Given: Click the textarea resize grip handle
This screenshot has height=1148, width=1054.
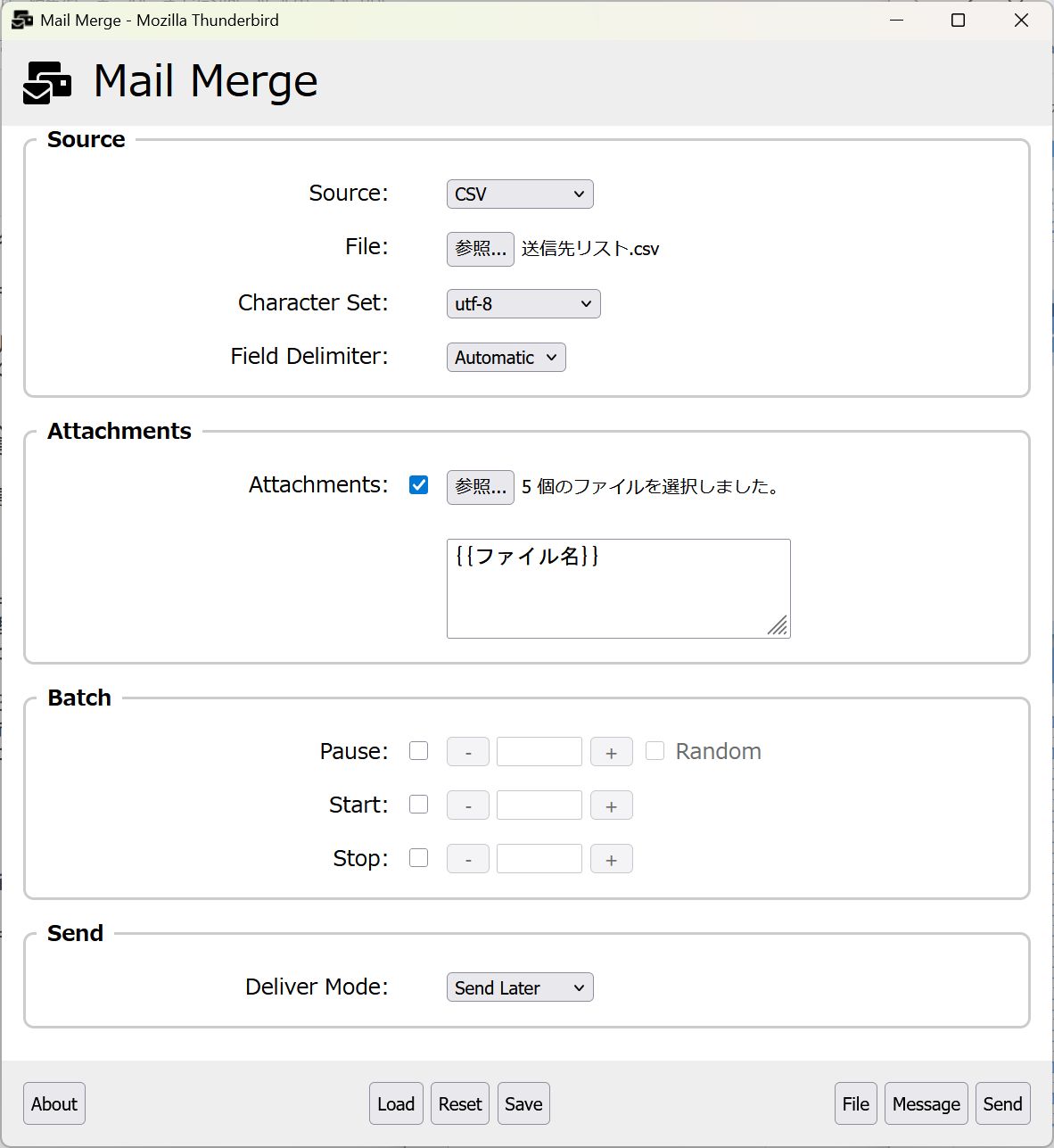Looking at the screenshot, I should (778, 626).
